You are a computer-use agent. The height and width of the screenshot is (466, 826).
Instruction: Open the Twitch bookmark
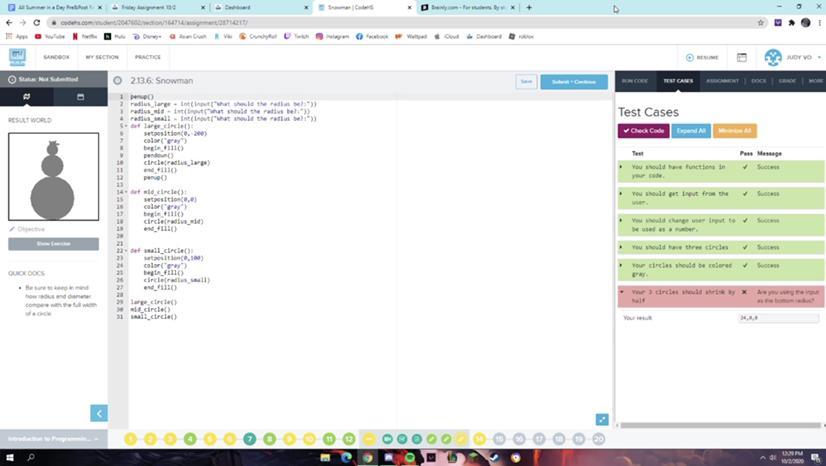pos(297,36)
